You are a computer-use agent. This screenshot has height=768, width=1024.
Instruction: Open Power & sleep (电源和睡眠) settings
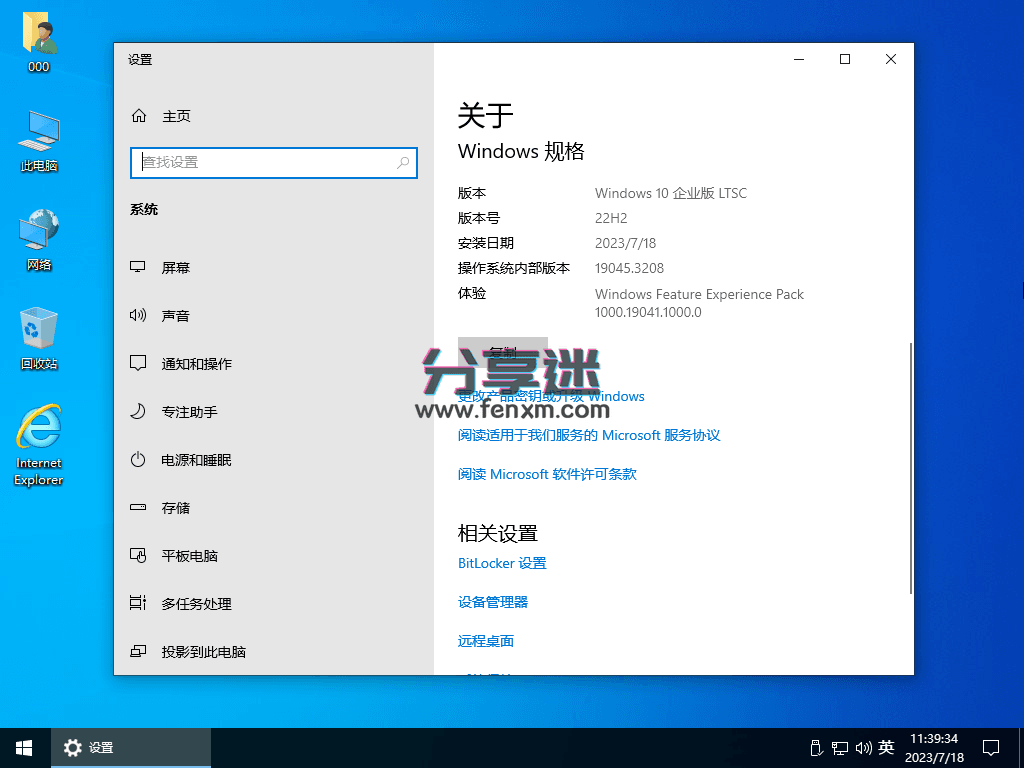click(196, 460)
